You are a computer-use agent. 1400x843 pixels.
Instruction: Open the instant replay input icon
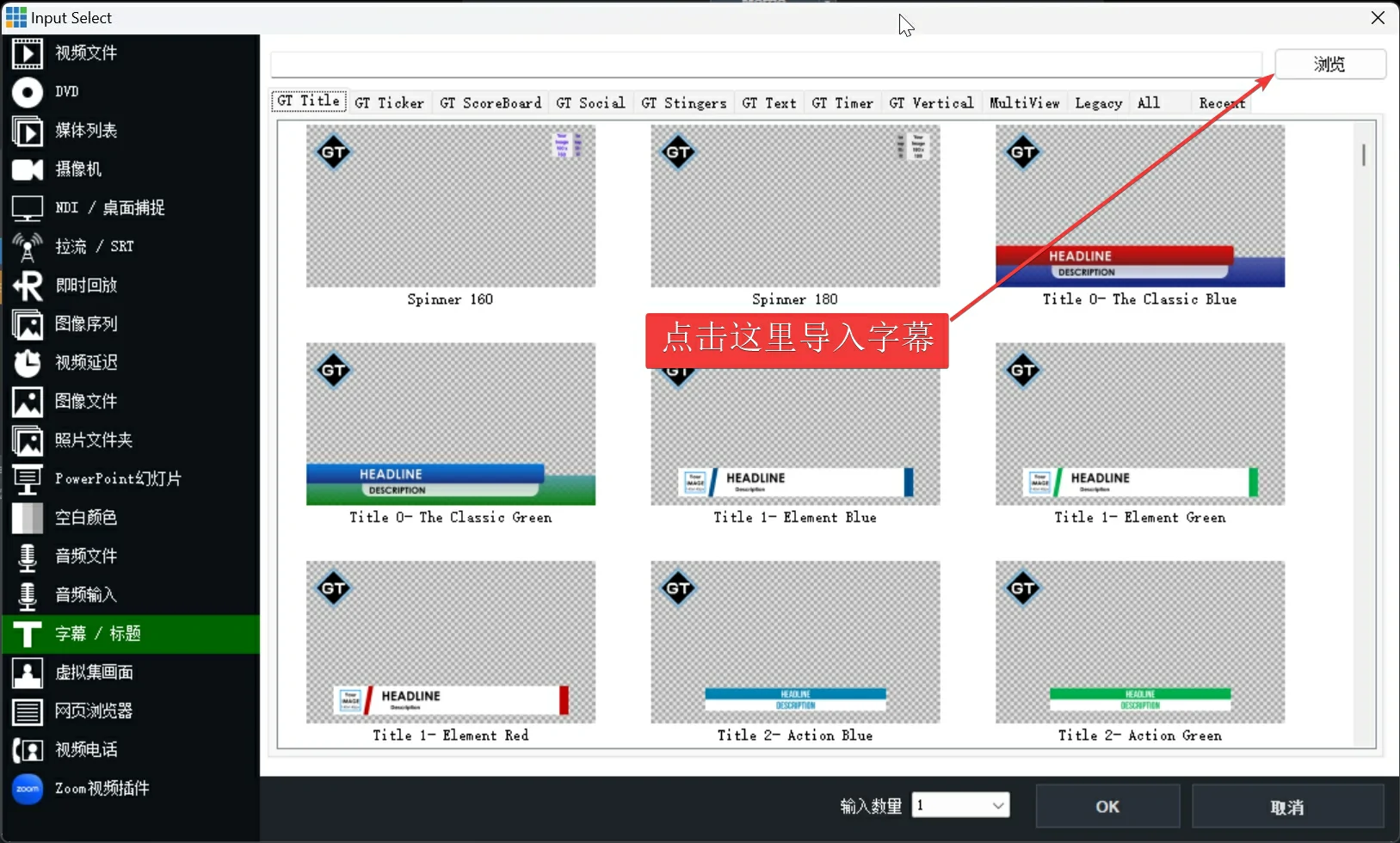27,286
